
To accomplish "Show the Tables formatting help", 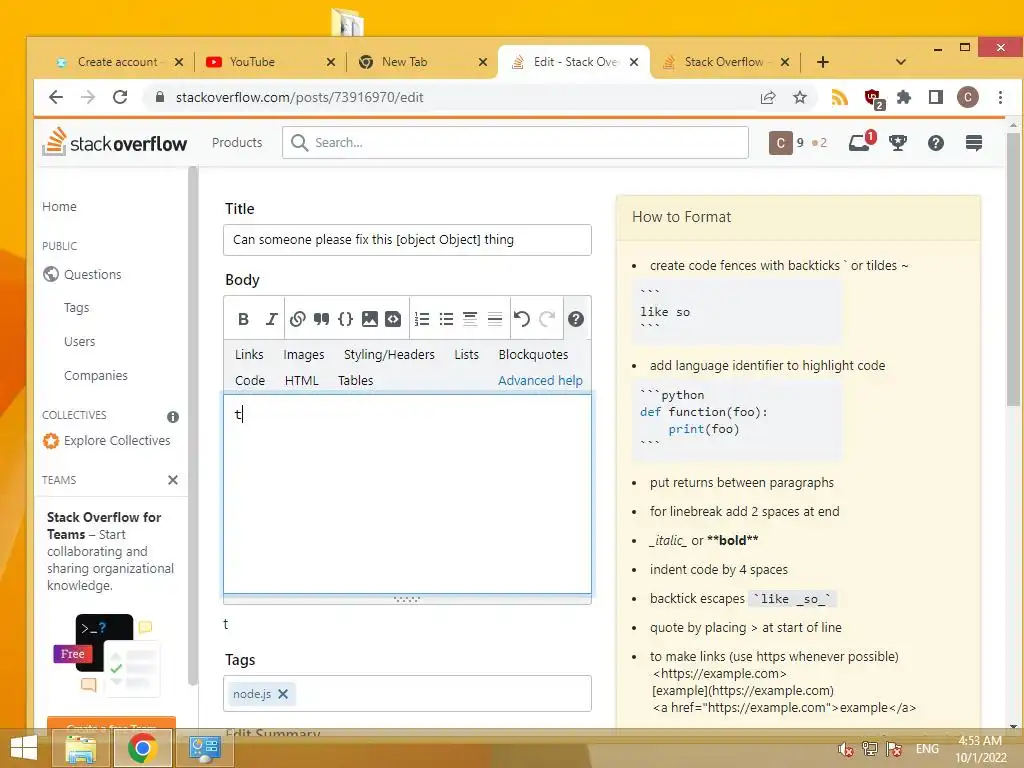I will click(x=355, y=381).
